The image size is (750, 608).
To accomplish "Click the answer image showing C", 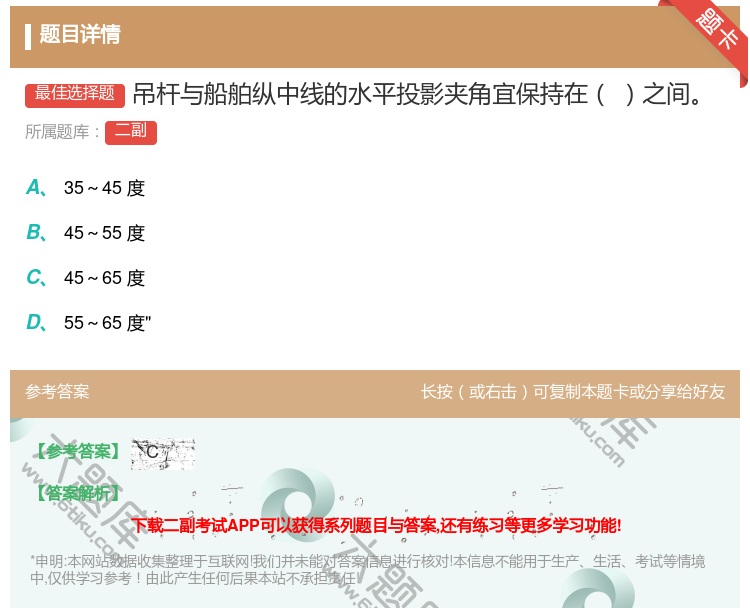I will coord(163,453).
